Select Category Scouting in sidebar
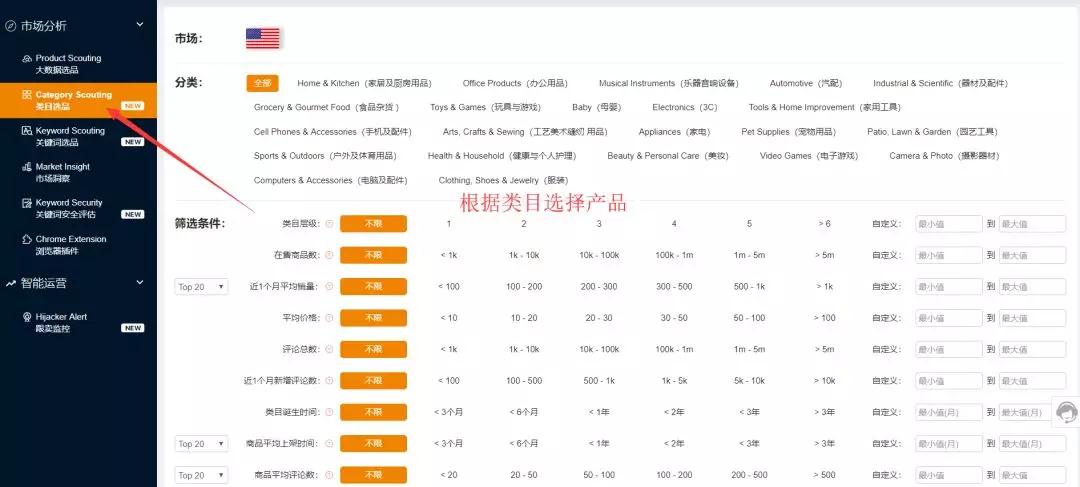The width and height of the screenshot is (1080, 487). [x=73, y=100]
